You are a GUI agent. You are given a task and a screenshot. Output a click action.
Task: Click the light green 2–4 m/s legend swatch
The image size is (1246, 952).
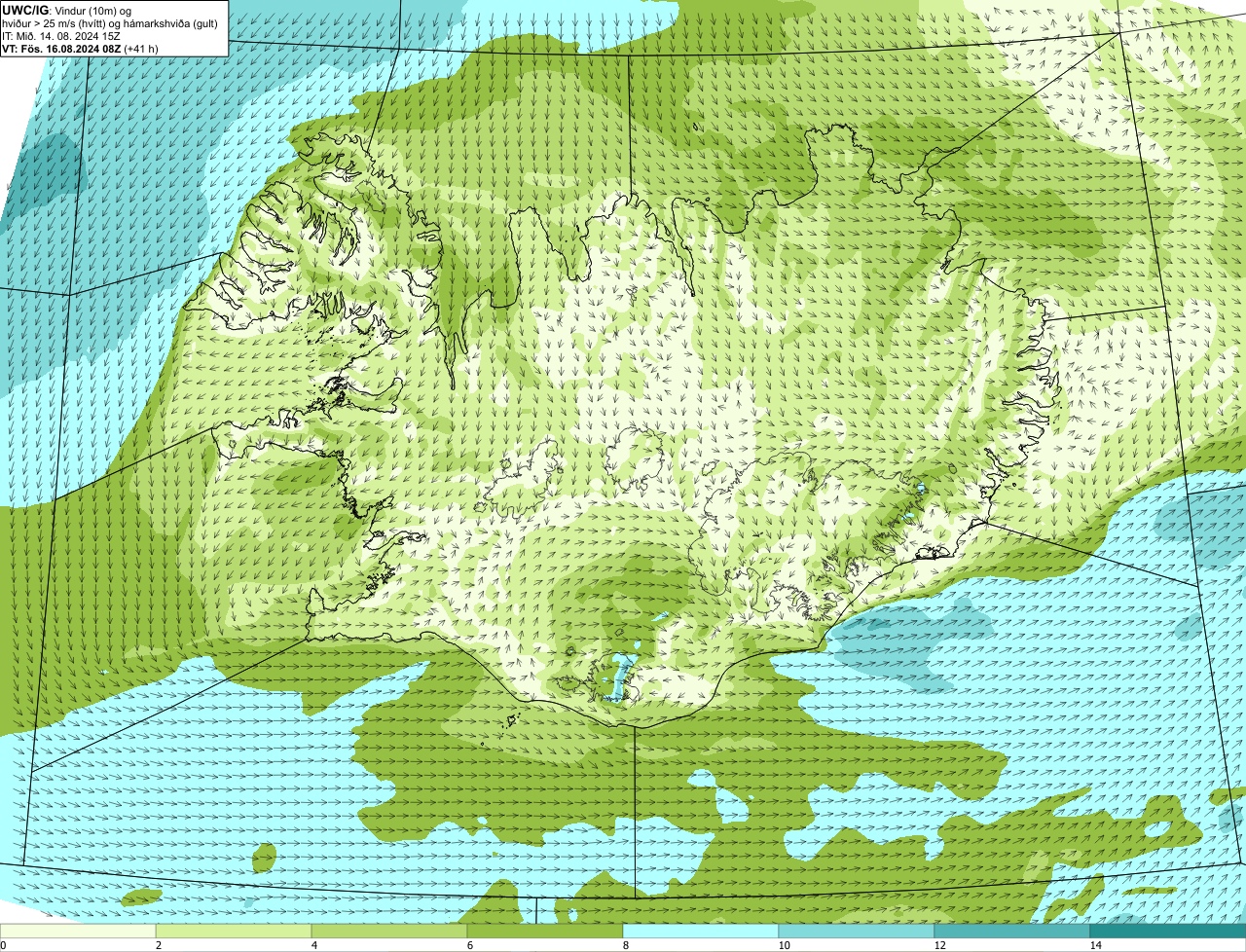point(234,931)
